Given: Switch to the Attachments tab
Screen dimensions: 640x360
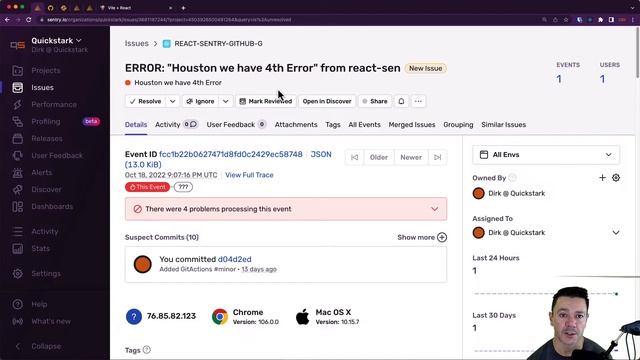Looking at the screenshot, I should point(296,125).
